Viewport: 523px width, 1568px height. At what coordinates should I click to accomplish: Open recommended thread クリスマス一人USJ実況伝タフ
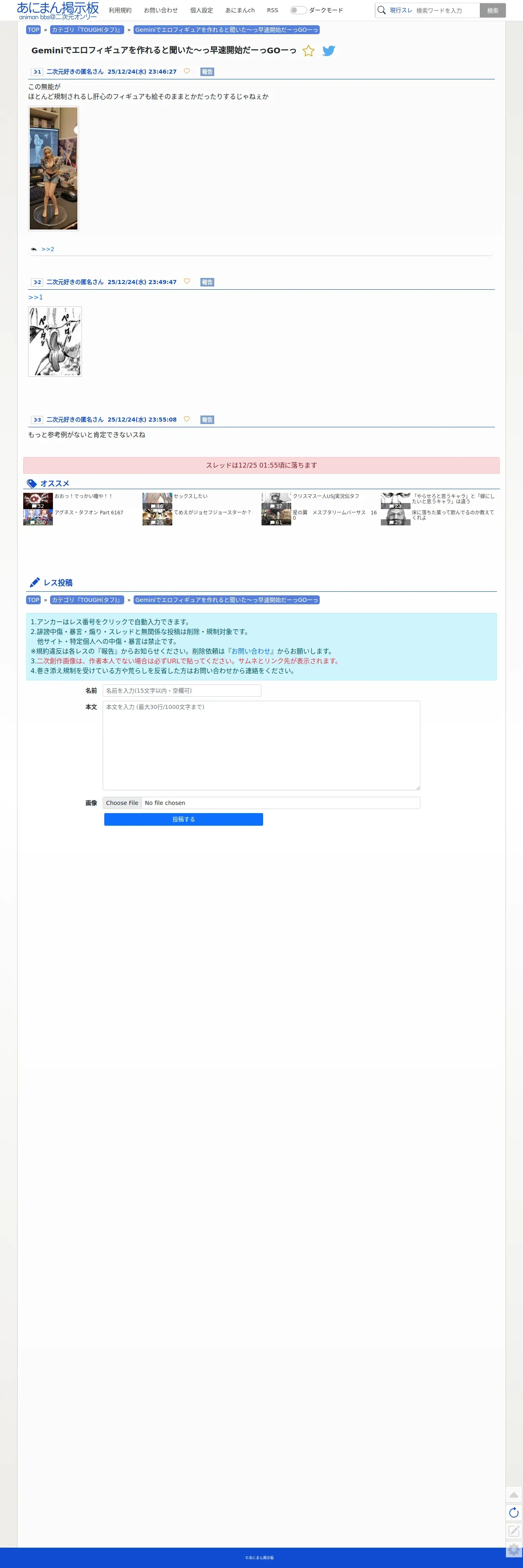[326, 496]
